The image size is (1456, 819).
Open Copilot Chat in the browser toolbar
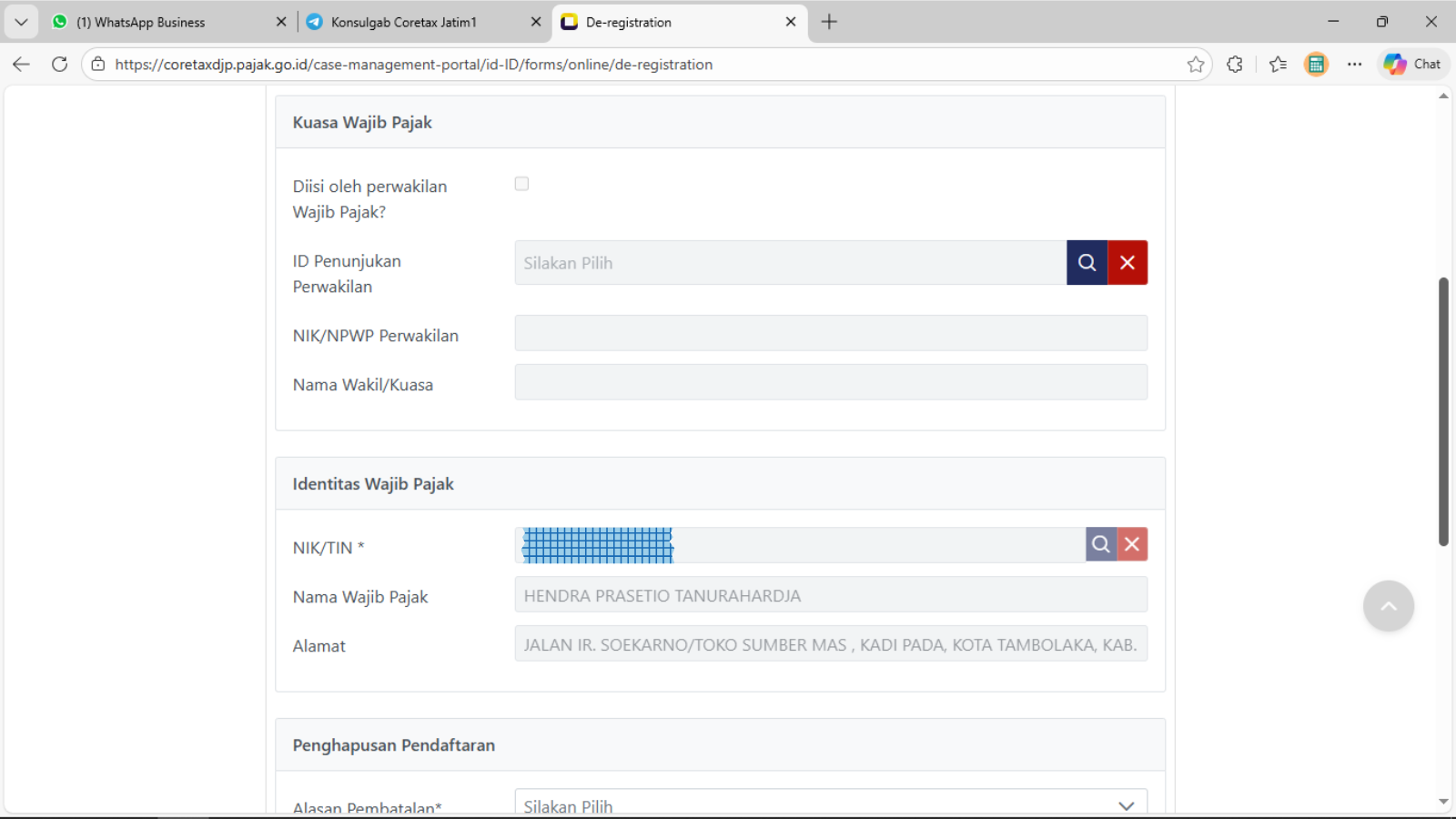pyautogui.click(x=1412, y=65)
